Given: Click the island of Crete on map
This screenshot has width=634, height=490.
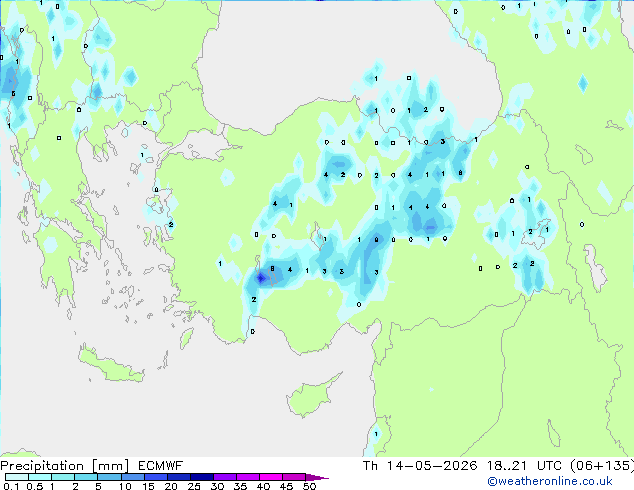Looking at the screenshot, I should tap(111, 365).
